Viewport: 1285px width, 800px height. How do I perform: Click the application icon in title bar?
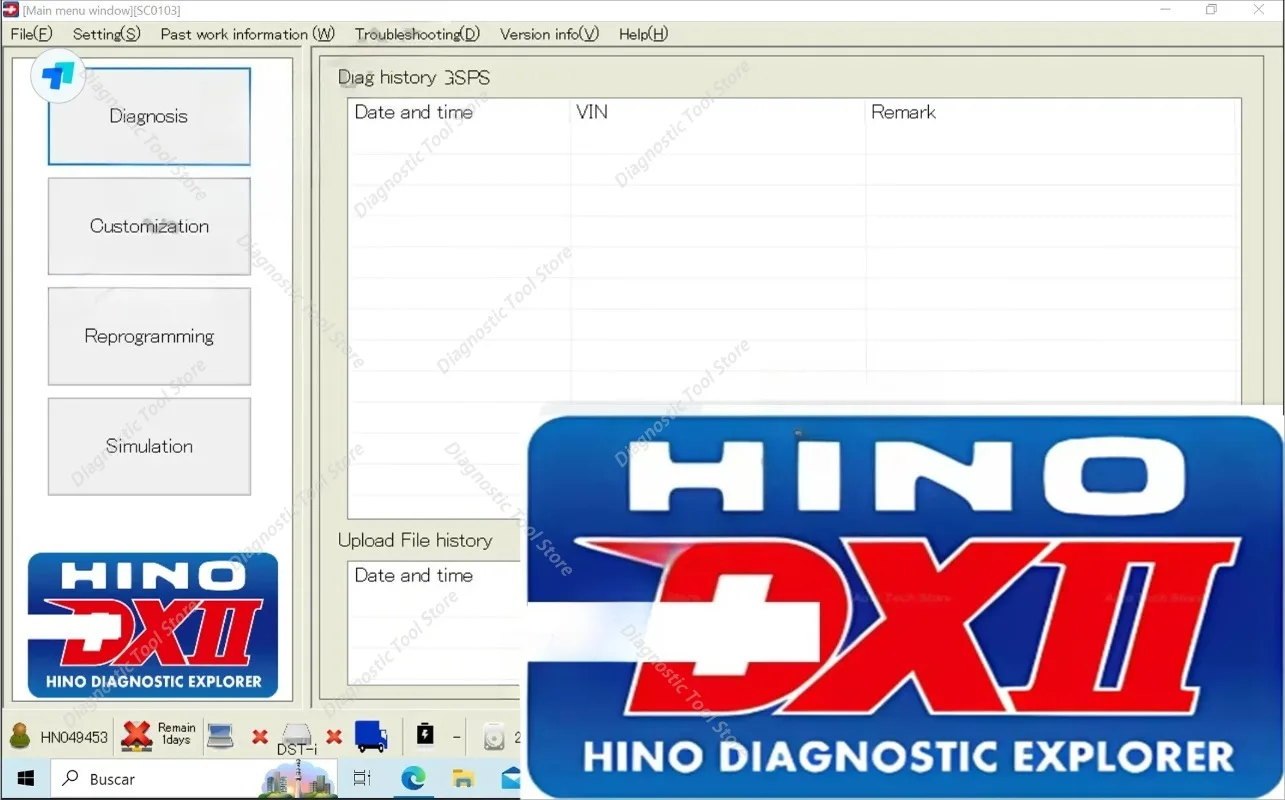tap(11, 9)
